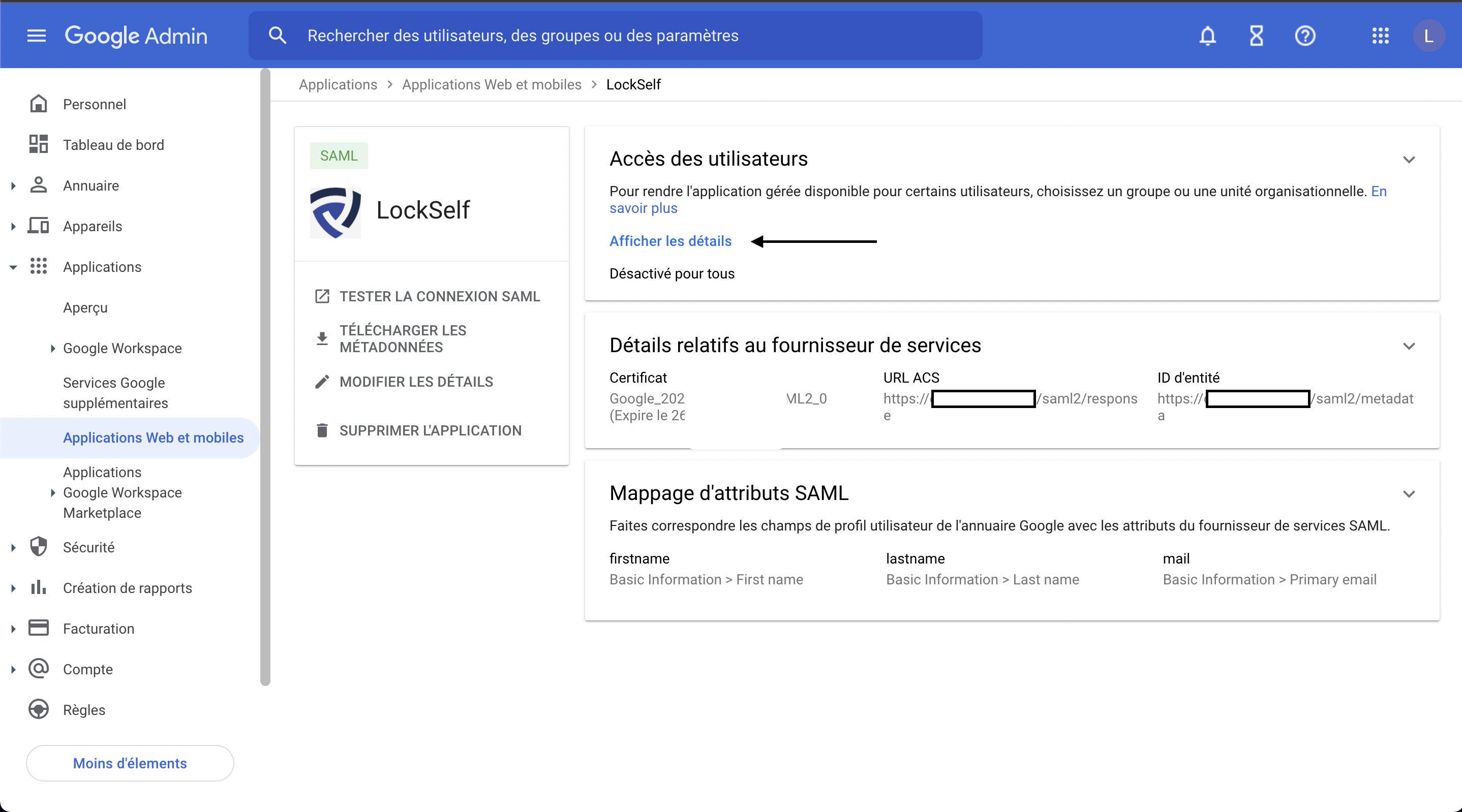Click the green SAML badge
Image resolution: width=1462 pixels, height=812 pixels.
click(339, 155)
